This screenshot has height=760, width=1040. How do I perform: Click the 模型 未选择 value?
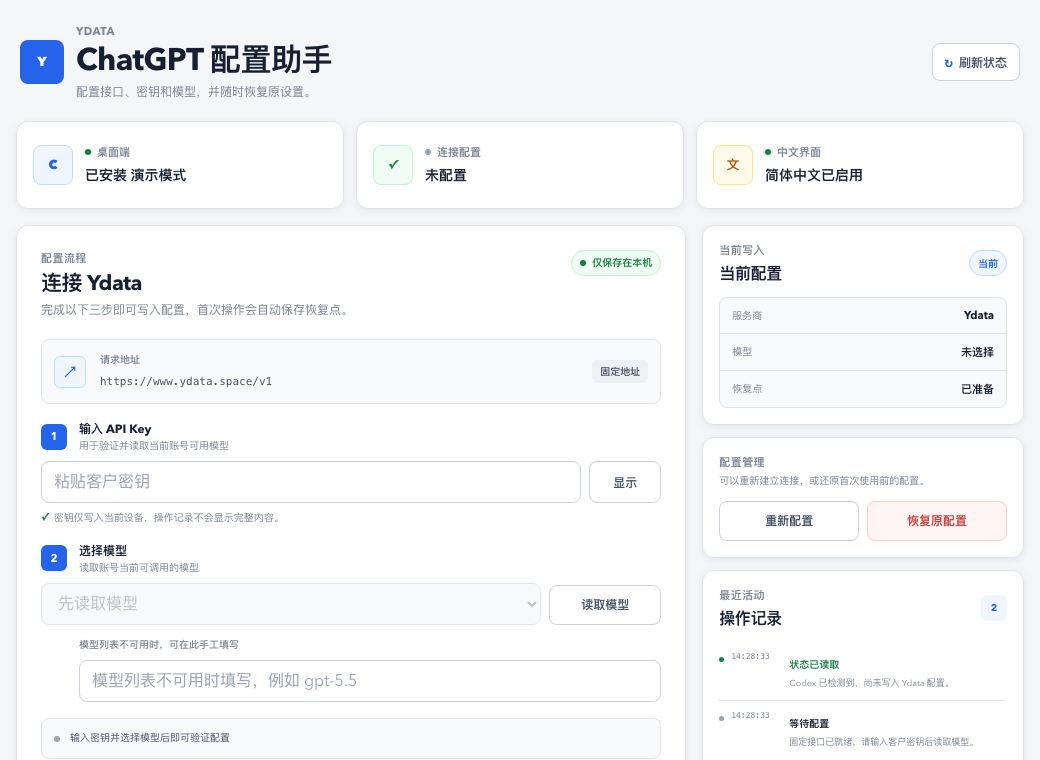tap(977, 352)
